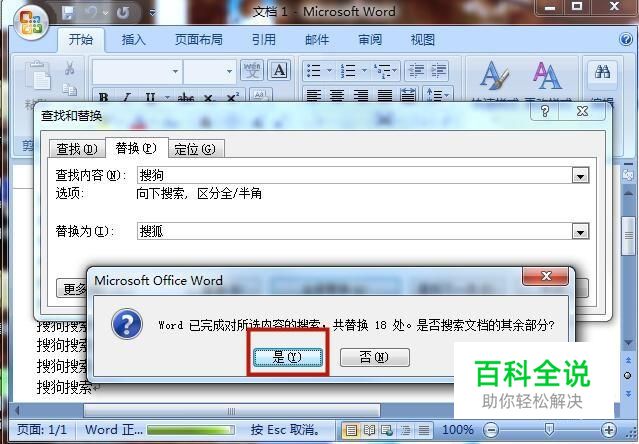The width and height of the screenshot is (639, 444).
Task: Select the 定位(G) tab in the dialog
Action: coord(195,149)
